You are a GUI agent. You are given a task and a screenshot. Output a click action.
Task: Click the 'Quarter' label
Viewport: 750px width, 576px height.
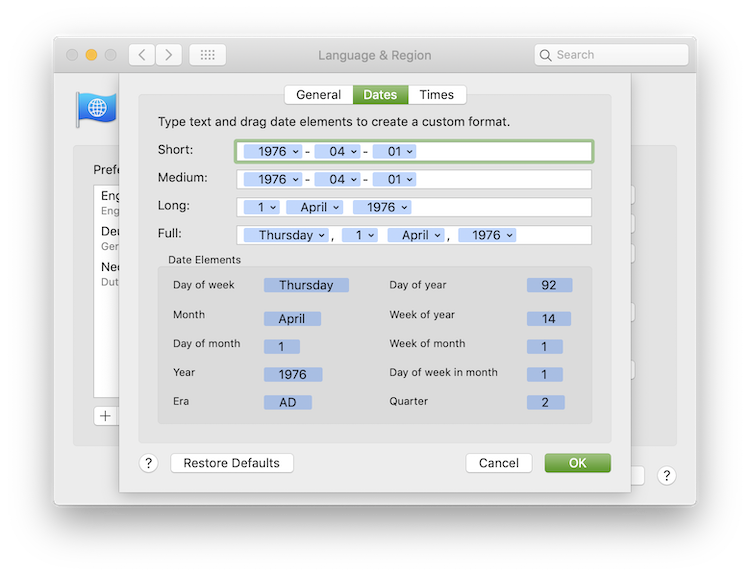408,401
